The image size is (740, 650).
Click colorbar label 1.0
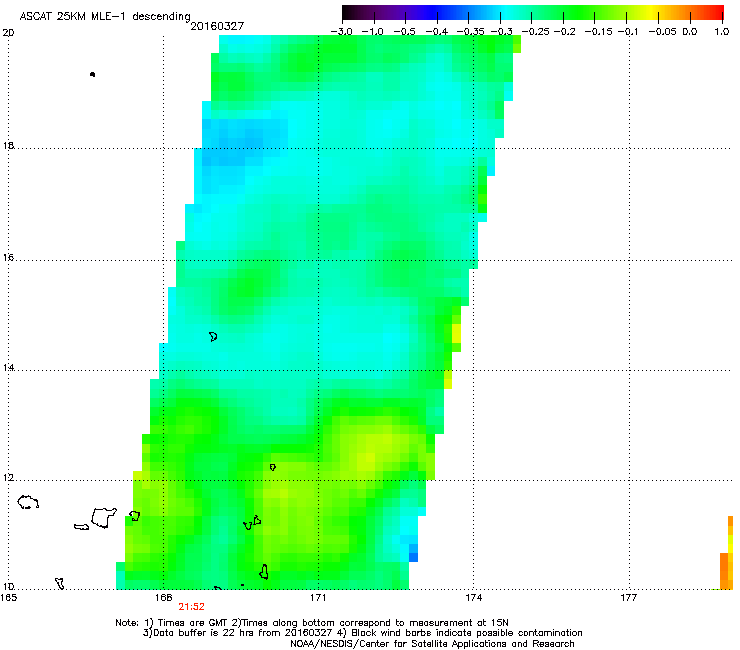722,32
